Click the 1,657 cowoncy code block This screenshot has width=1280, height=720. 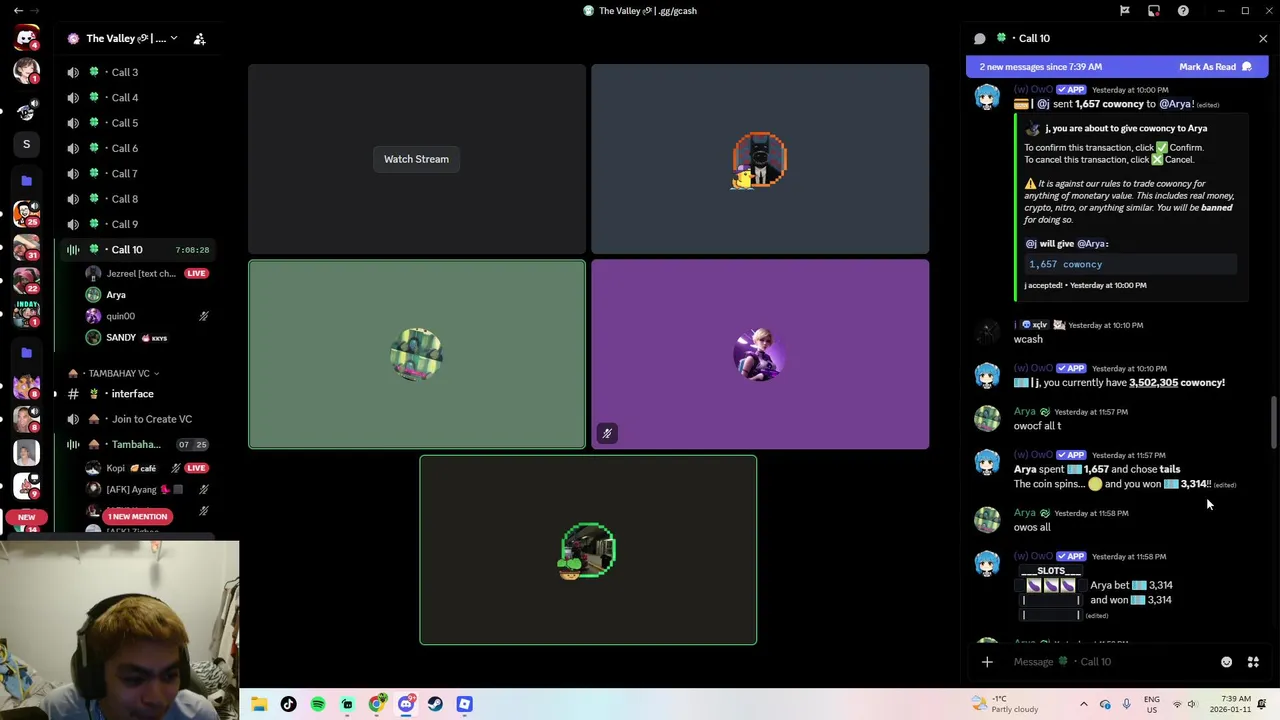1131,264
